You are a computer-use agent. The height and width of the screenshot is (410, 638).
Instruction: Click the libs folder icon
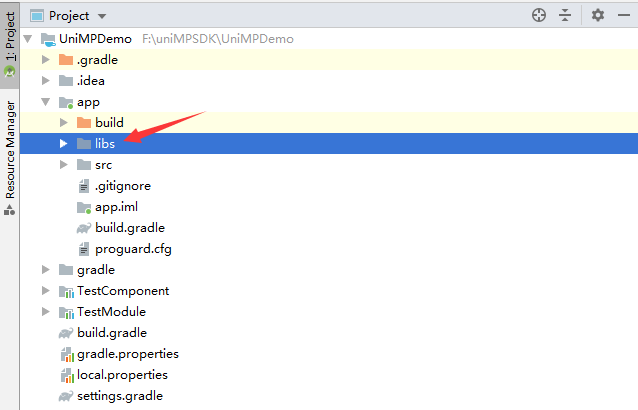[84, 144]
